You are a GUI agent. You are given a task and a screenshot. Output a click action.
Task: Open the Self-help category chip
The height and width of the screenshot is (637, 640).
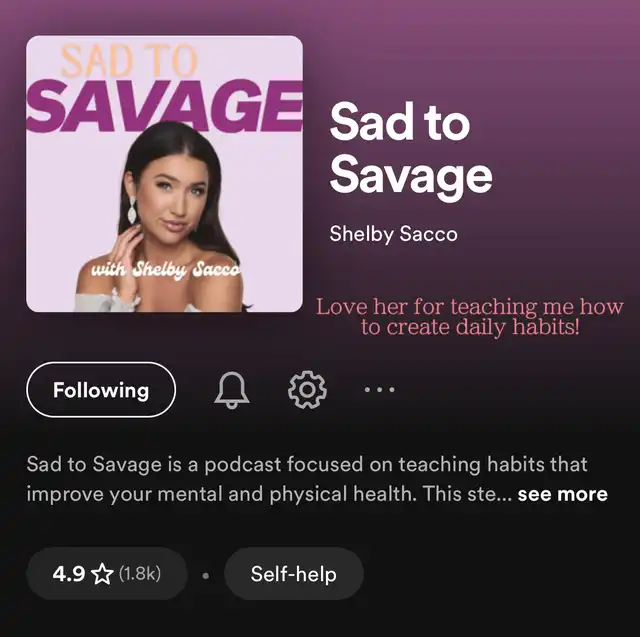[294, 574]
